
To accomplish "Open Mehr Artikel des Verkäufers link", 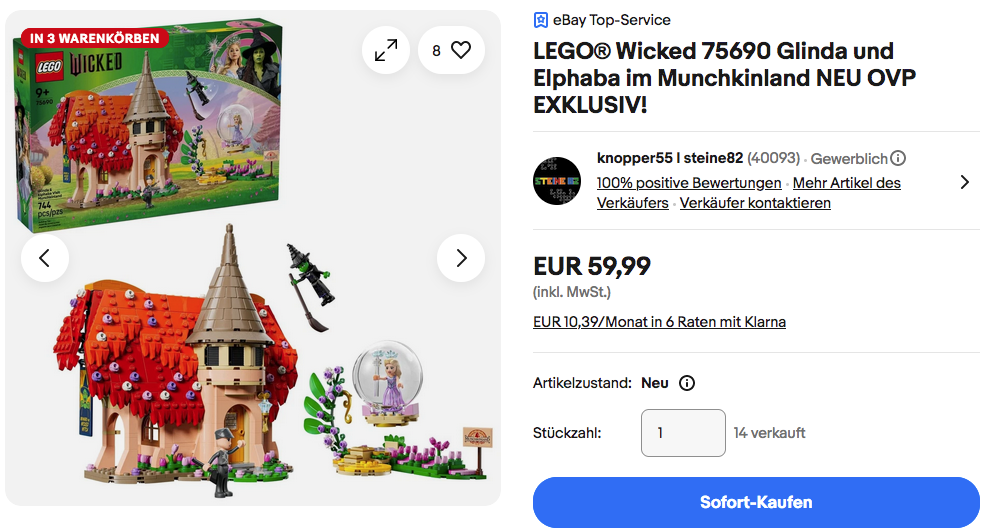I will click(x=846, y=183).
